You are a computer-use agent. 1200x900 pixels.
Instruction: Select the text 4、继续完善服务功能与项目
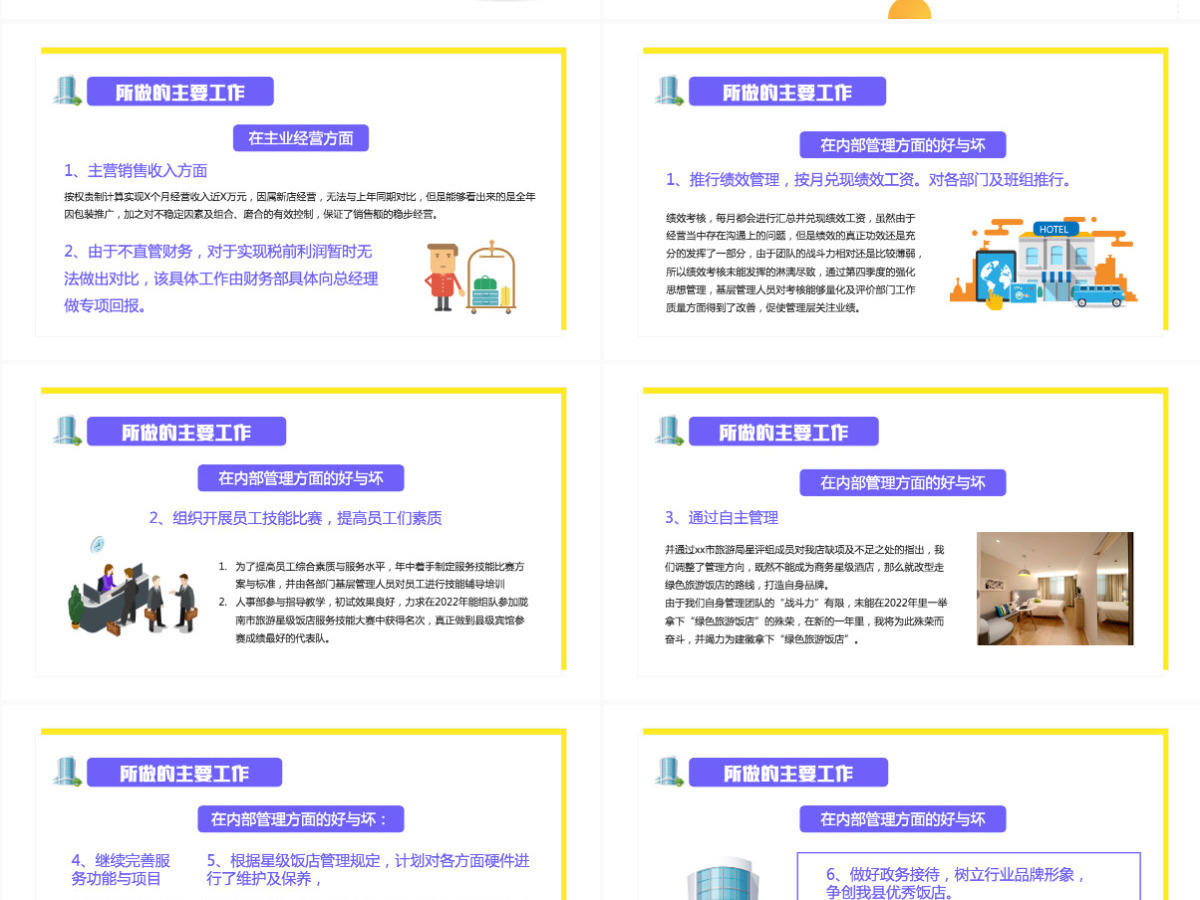pyautogui.click(x=121, y=869)
